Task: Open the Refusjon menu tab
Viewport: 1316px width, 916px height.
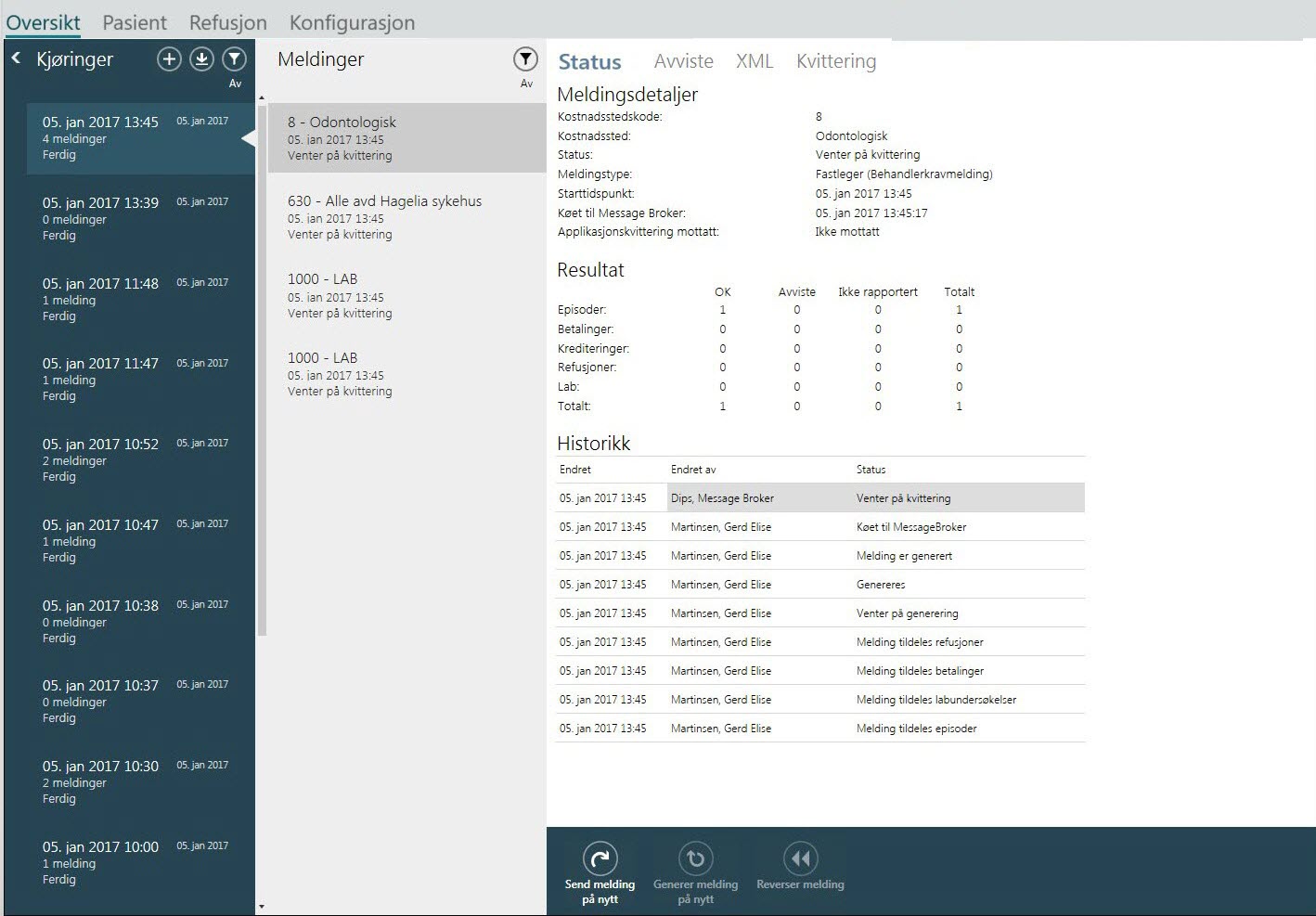Action: (227, 22)
